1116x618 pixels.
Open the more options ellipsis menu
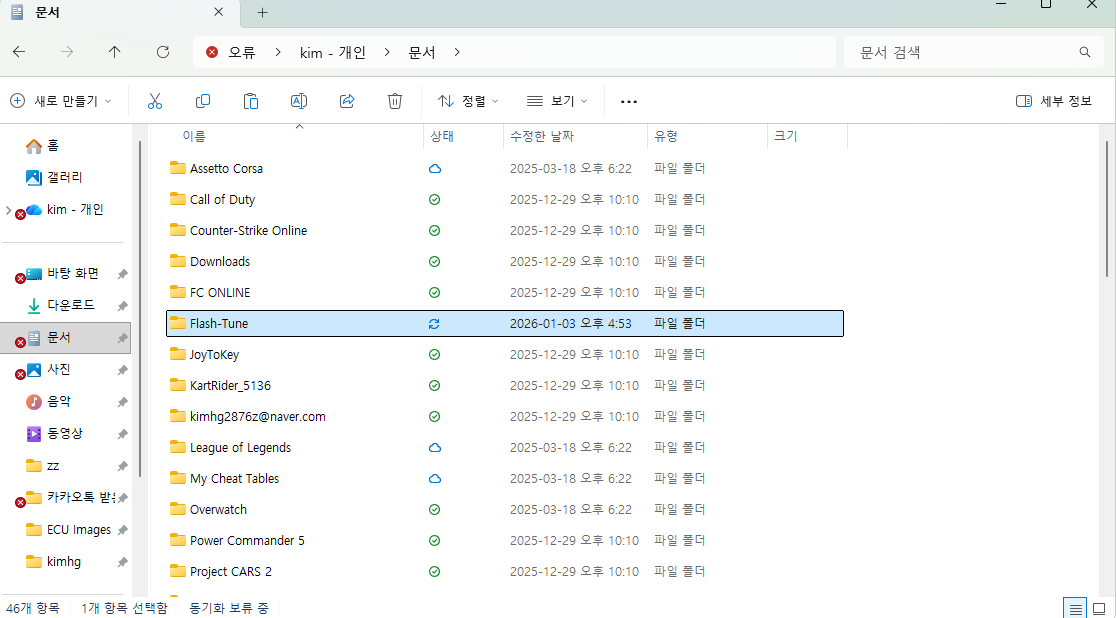pos(629,101)
